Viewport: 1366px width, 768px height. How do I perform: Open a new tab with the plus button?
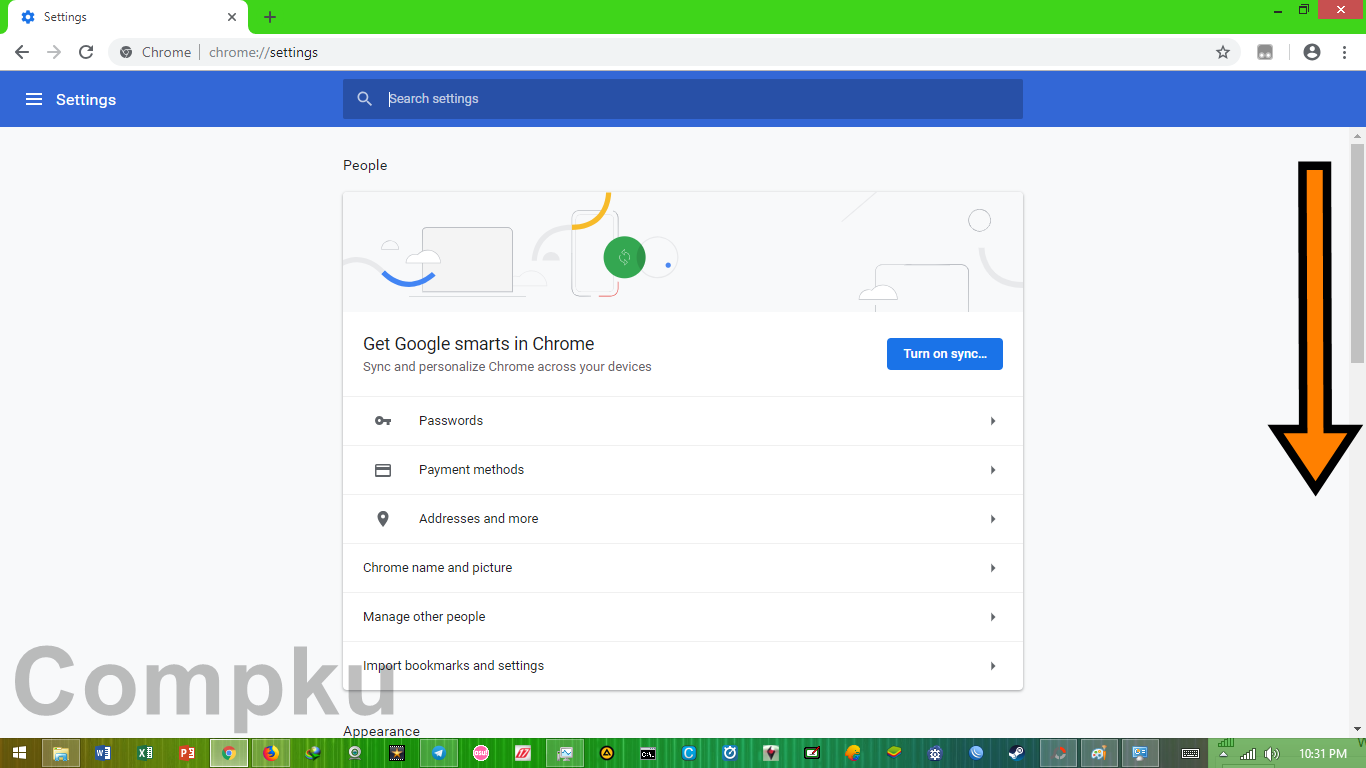point(270,17)
